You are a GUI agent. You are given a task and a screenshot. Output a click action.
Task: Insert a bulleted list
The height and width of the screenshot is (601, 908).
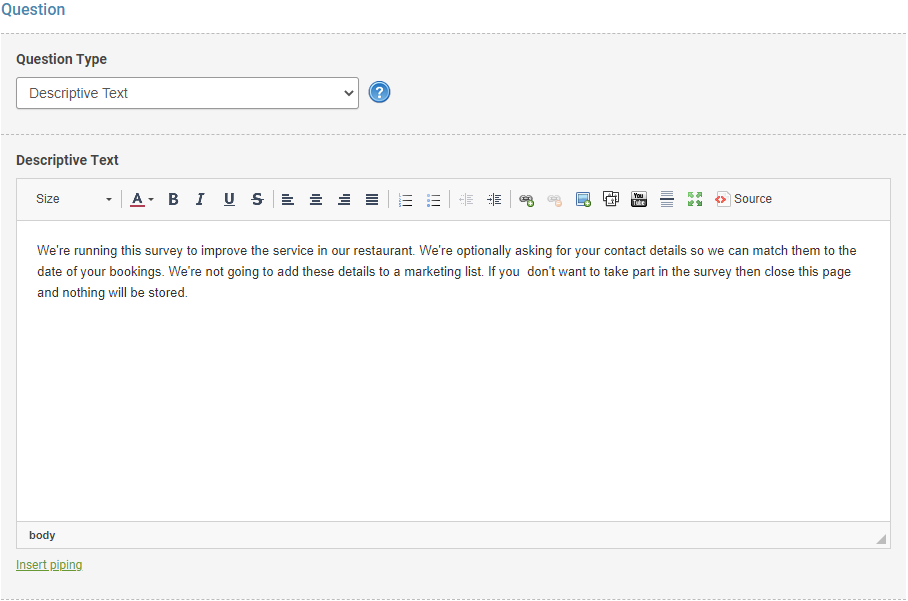point(433,199)
